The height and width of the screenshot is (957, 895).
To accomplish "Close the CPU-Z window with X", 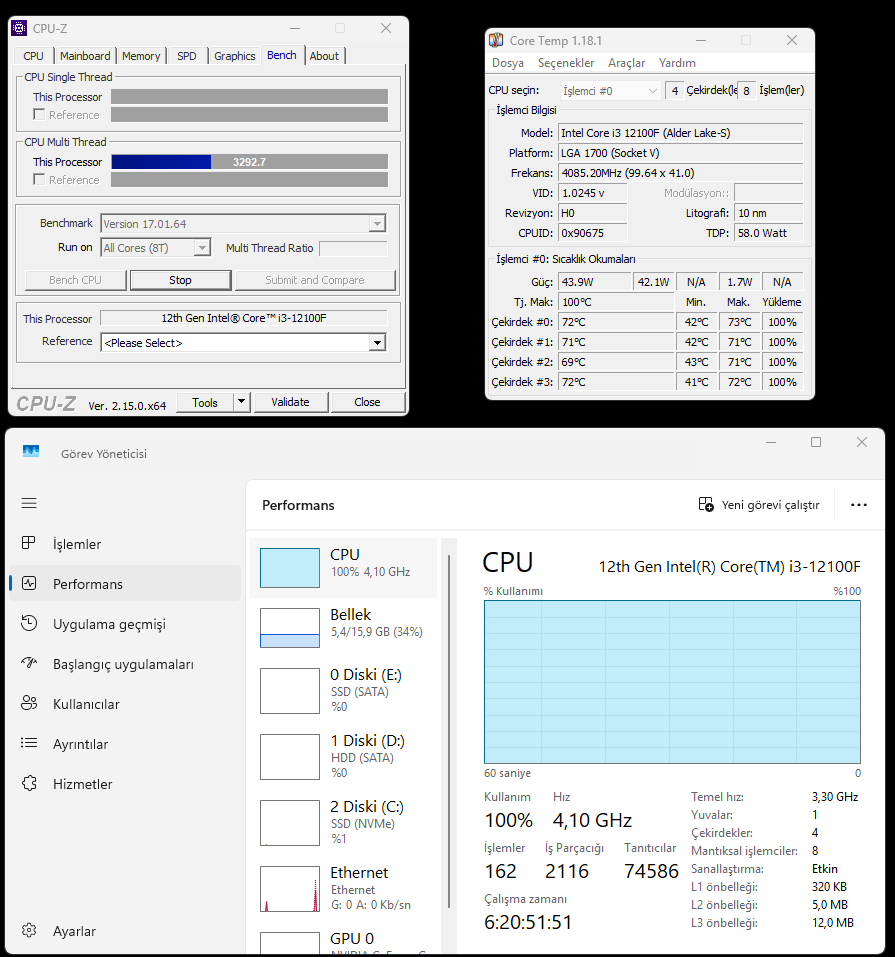I will coord(386,28).
